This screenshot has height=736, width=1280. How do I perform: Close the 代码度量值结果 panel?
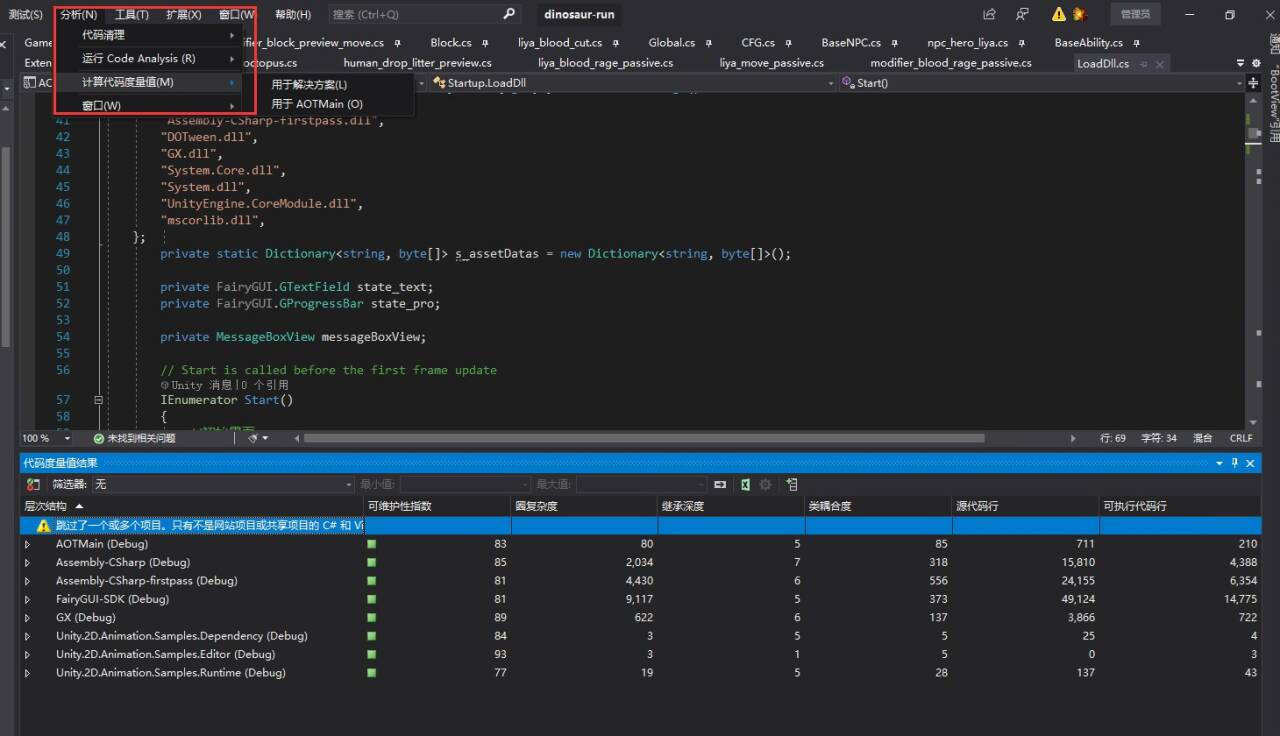(1251, 463)
